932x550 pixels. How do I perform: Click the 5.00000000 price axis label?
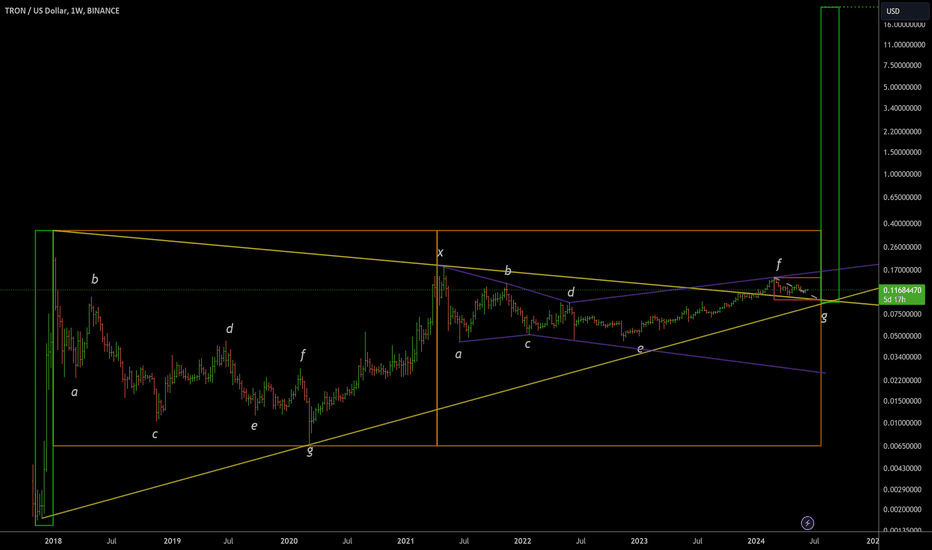[902, 87]
